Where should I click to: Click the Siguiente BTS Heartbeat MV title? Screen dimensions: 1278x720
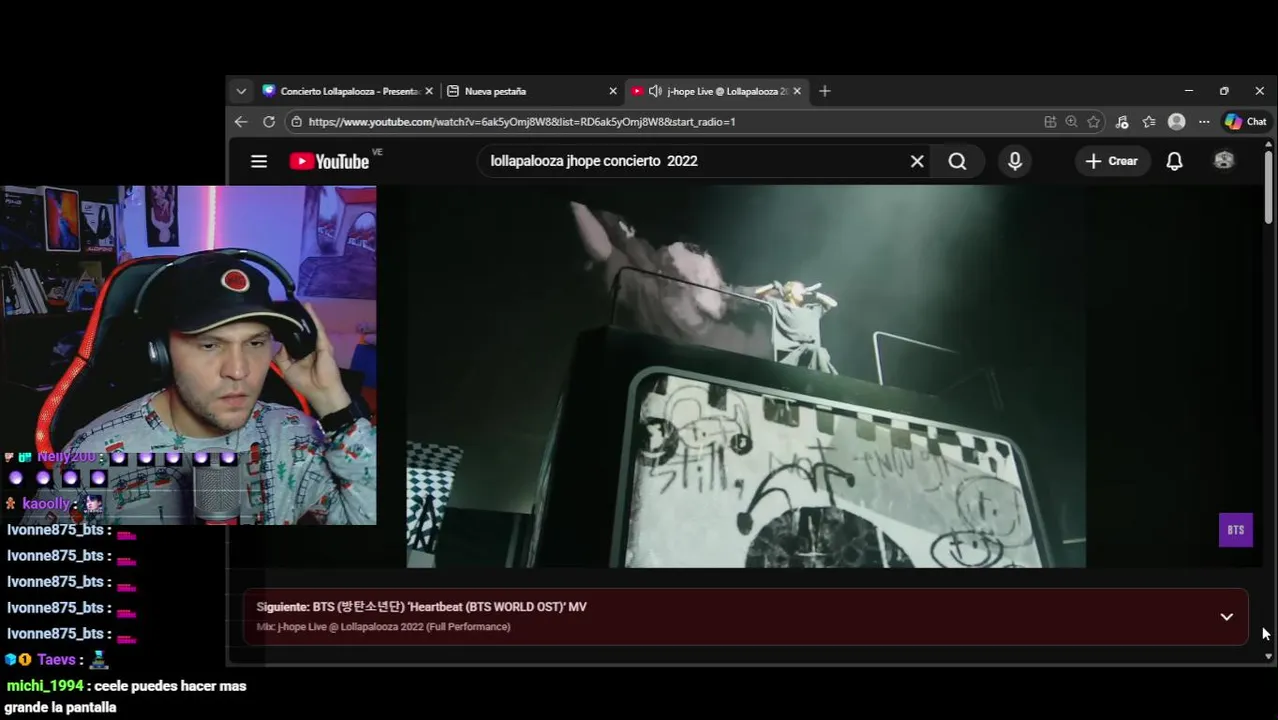(421, 607)
